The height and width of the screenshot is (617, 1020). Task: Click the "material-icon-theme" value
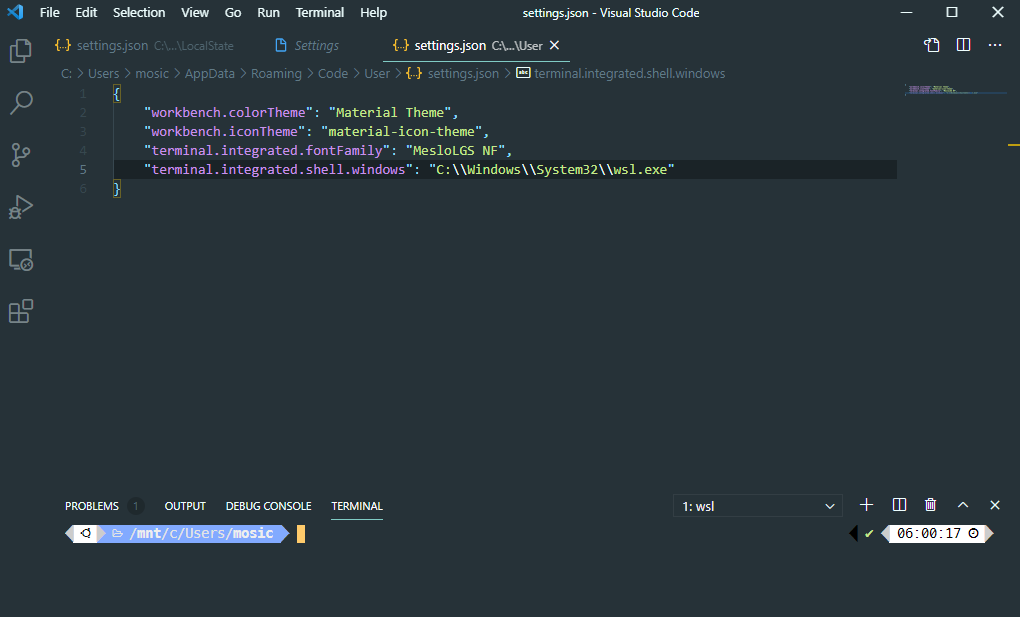pyautogui.click(x=401, y=131)
